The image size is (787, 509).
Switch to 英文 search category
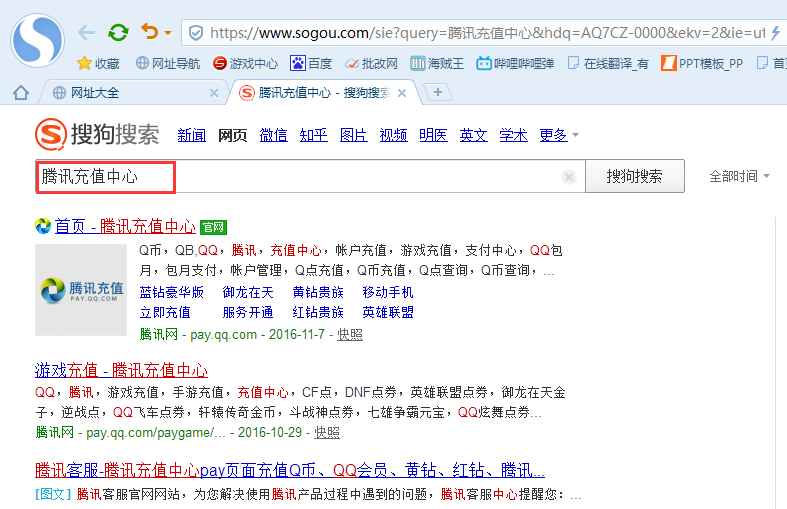coord(473,135)
